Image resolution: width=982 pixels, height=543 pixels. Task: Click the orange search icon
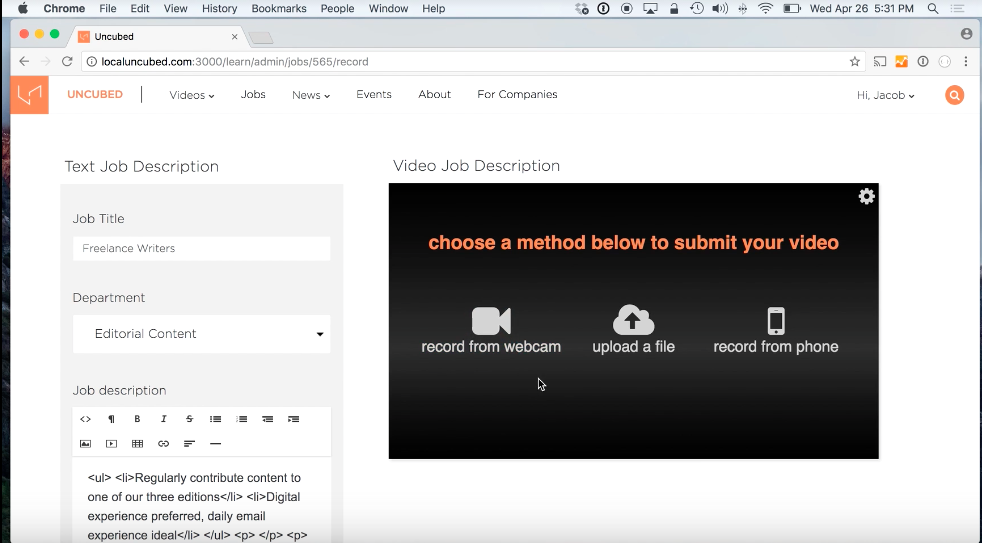point(954,95)
